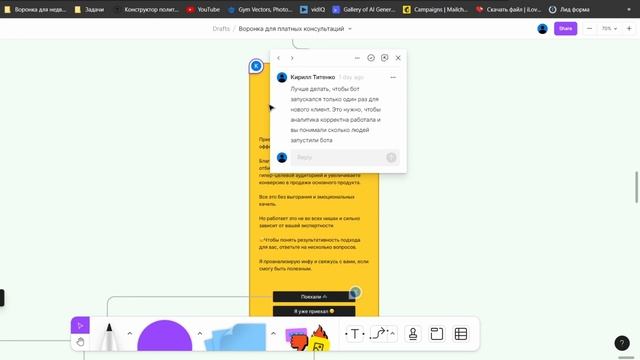Show more bookmarks overflow arrow

(629, 9)
